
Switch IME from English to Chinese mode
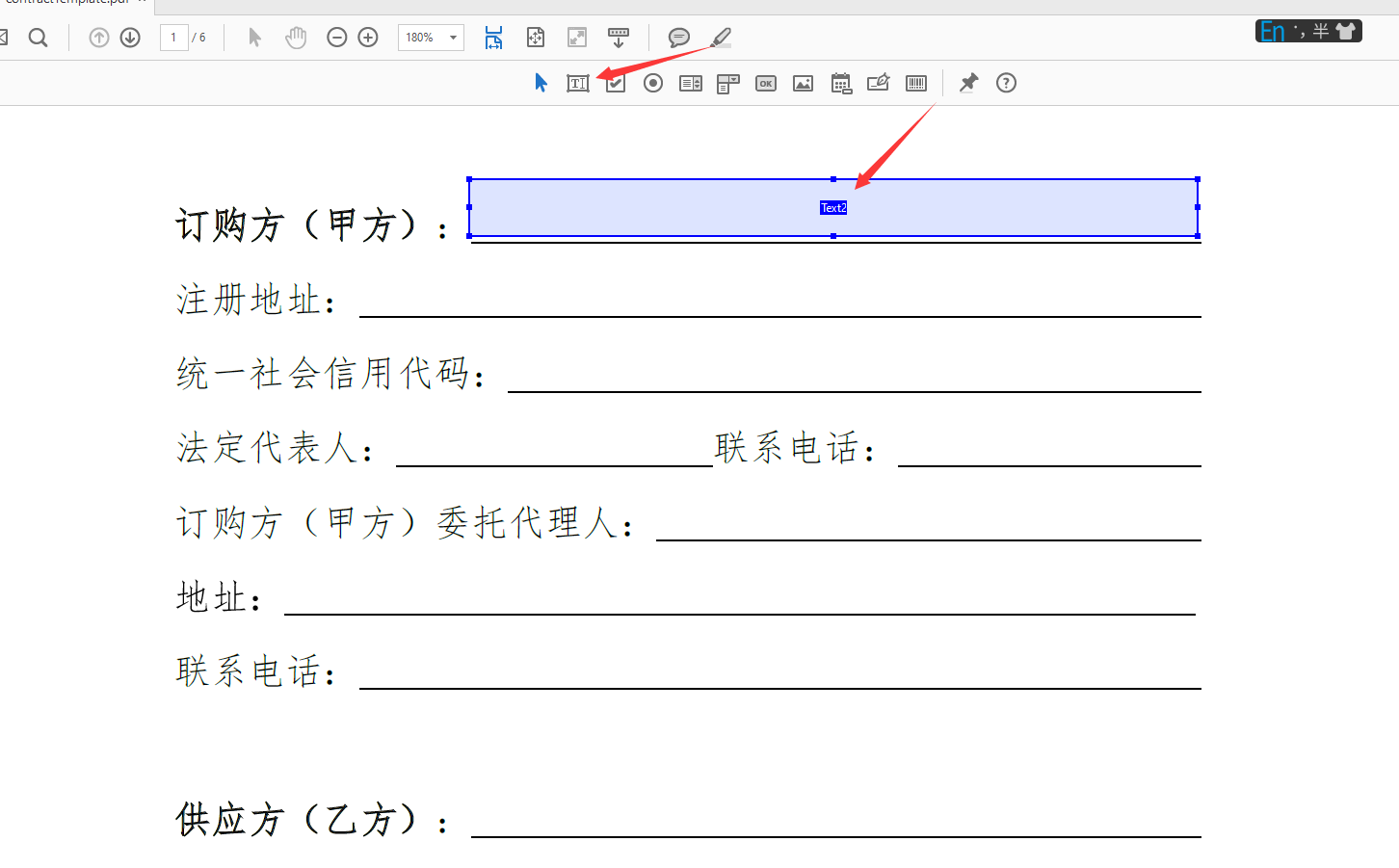coord(1271,31)
